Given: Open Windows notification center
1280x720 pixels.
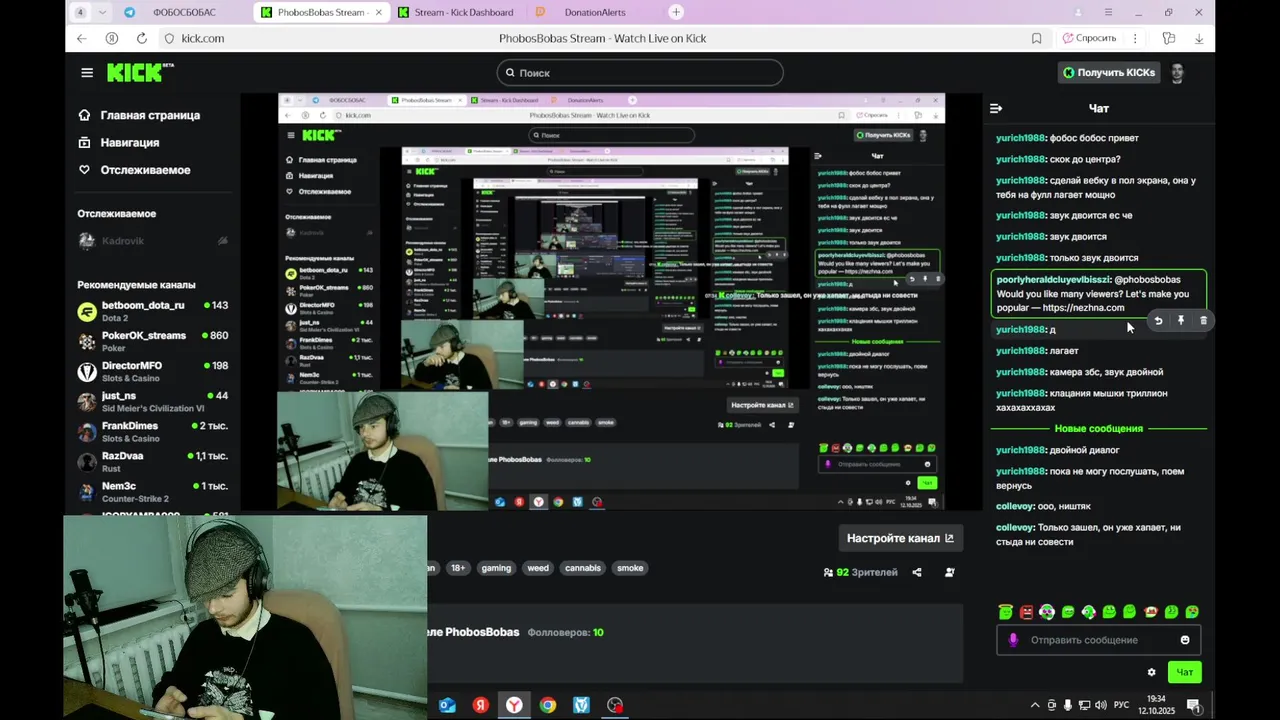Looking at the screenshot, I should [x=1193, y=705].
